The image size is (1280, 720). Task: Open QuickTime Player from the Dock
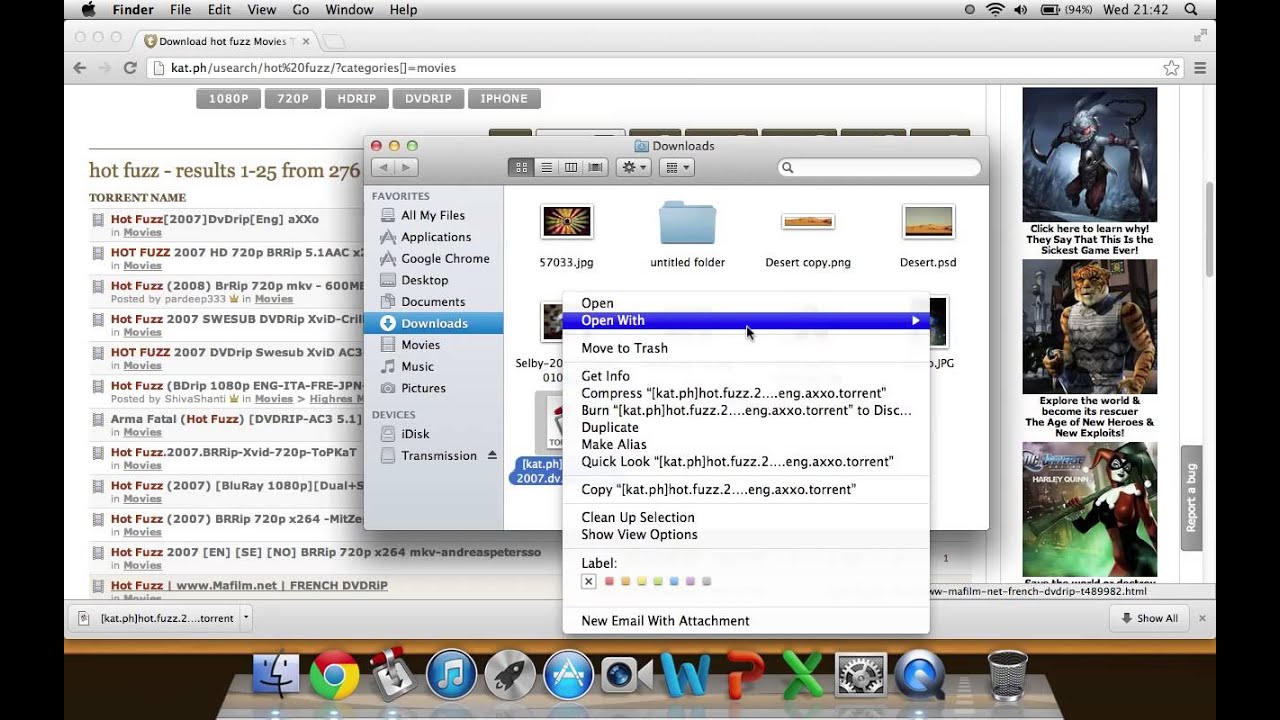click(x=919, y=676)
